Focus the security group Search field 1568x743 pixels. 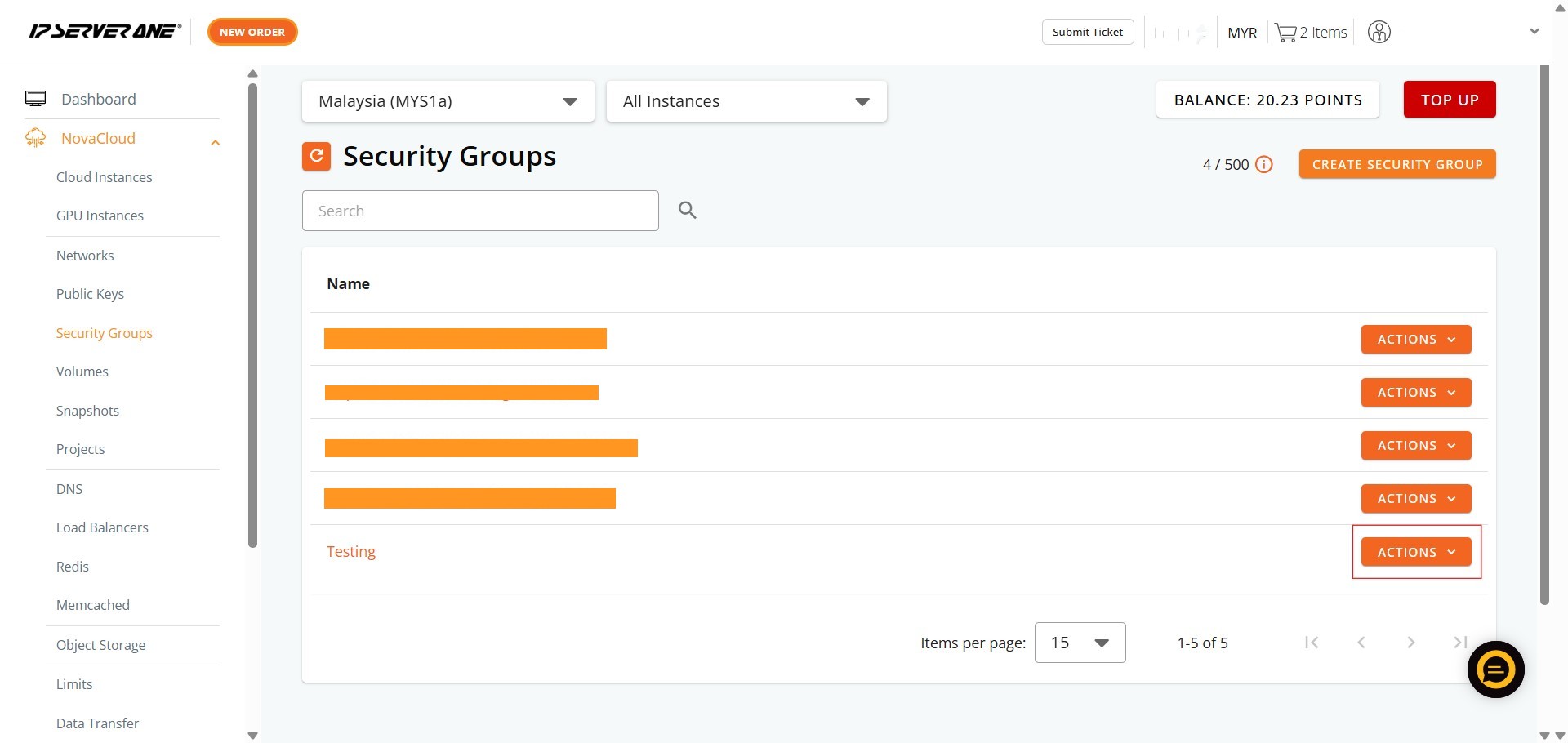pyautogui.click(x=479, y=211)
